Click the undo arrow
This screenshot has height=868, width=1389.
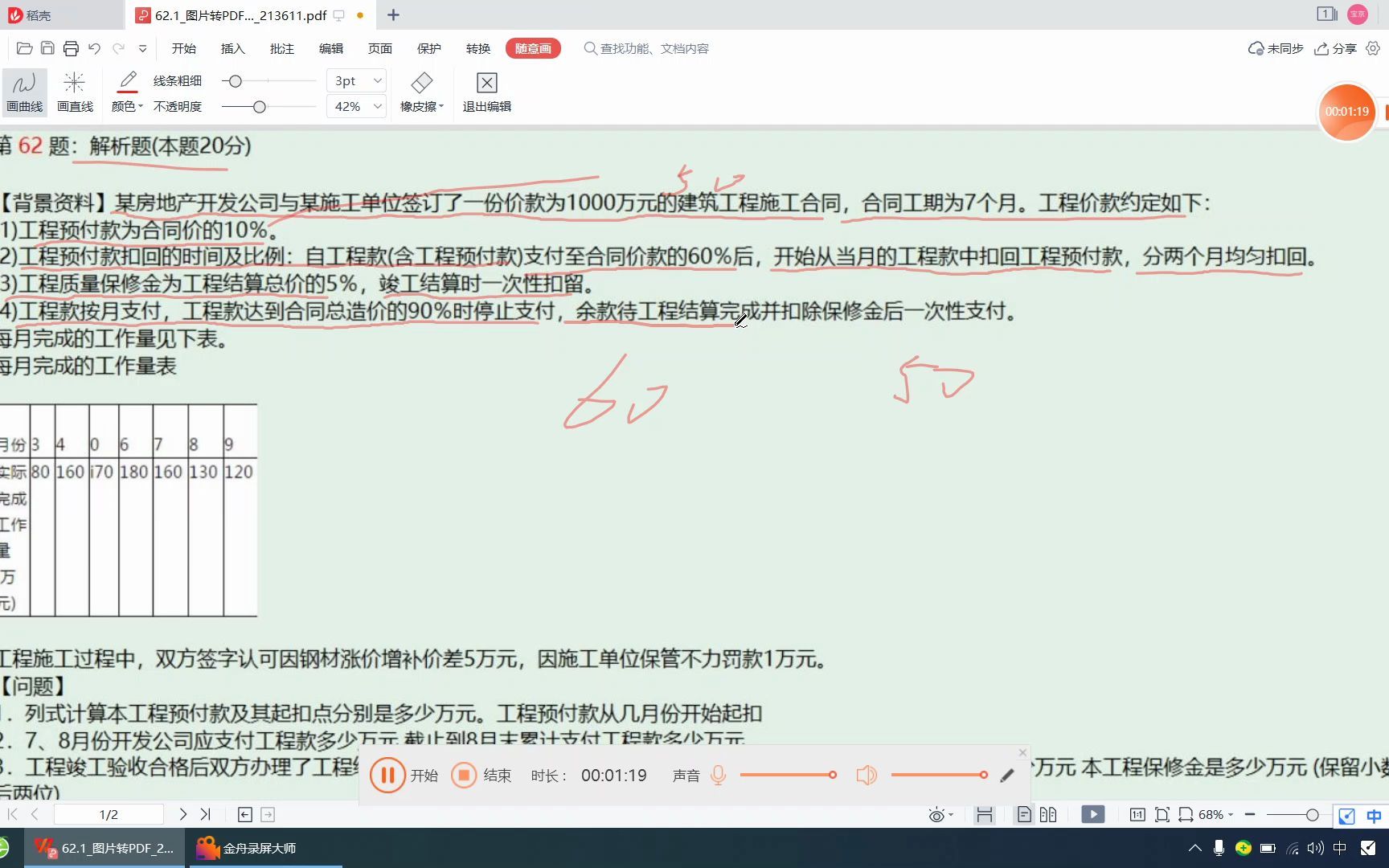click(94, 48)
